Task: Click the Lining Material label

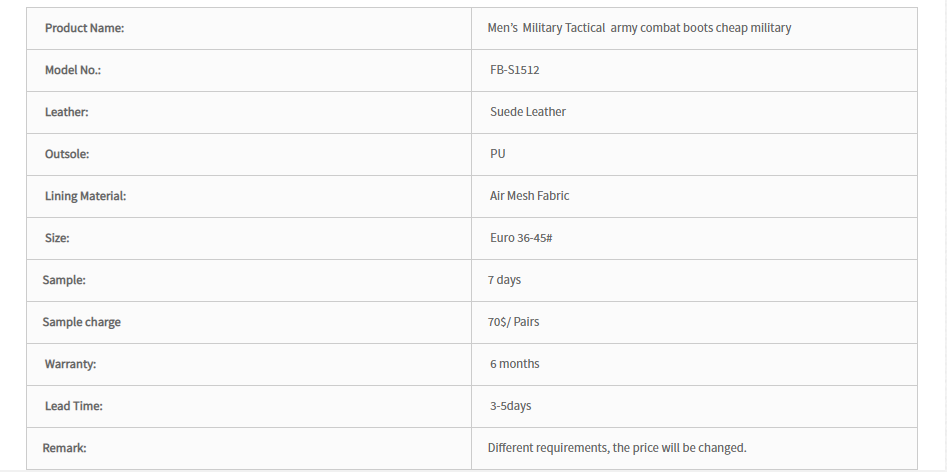Action: 85,196
